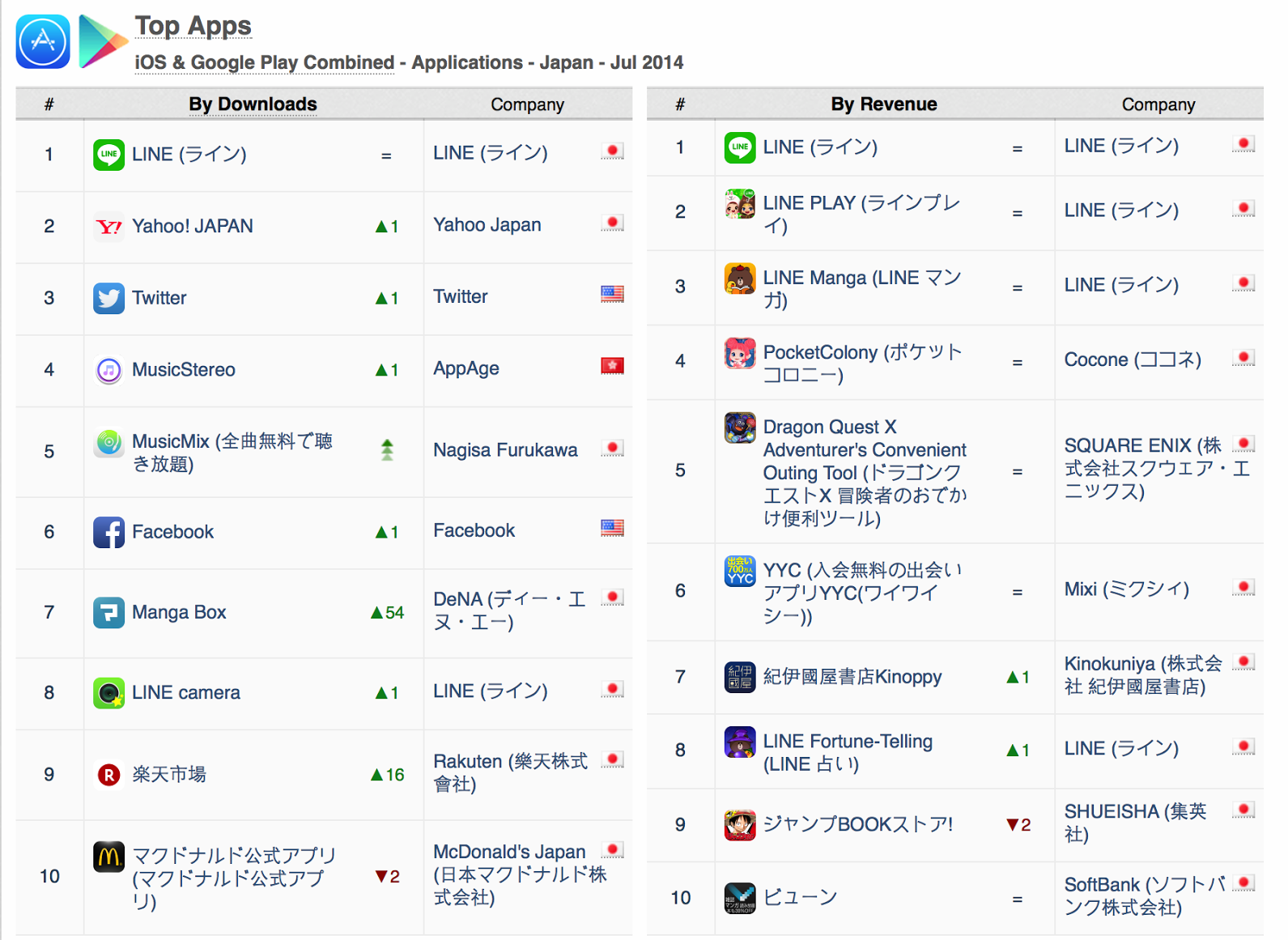This screenshot has height=940, width=1288.
Task: Click the Mixi (ミクシィ) company name
Action: tap(1127, 589)
